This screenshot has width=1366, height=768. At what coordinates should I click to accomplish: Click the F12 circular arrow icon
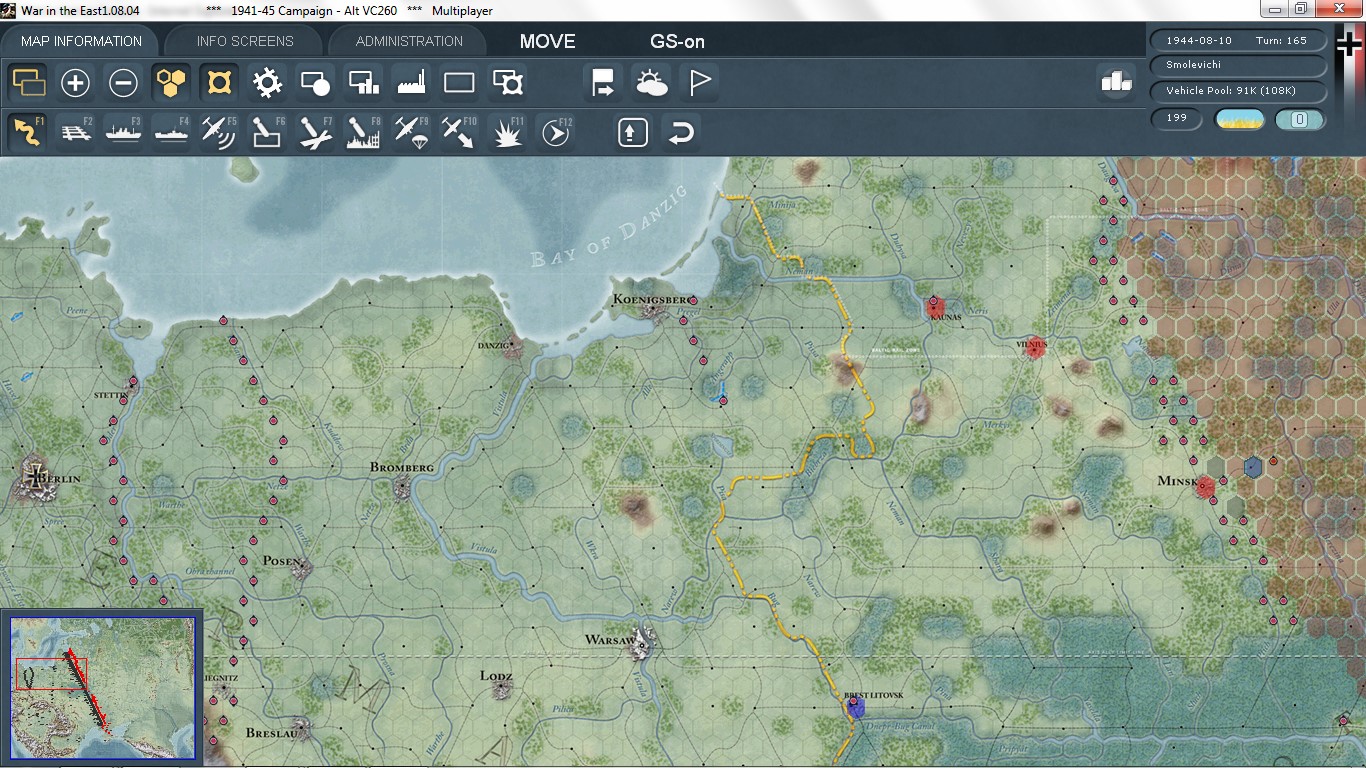pyautogui.click(x=555, y=132)
